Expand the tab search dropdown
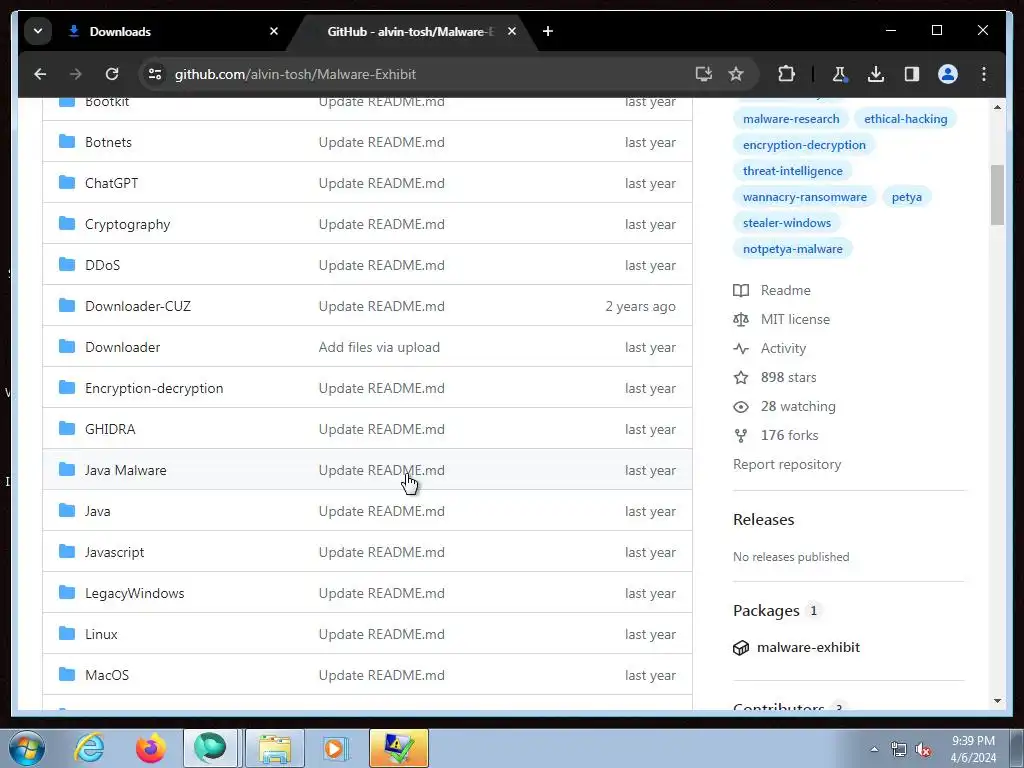1024x768 pixels. [x=38, y=31]
